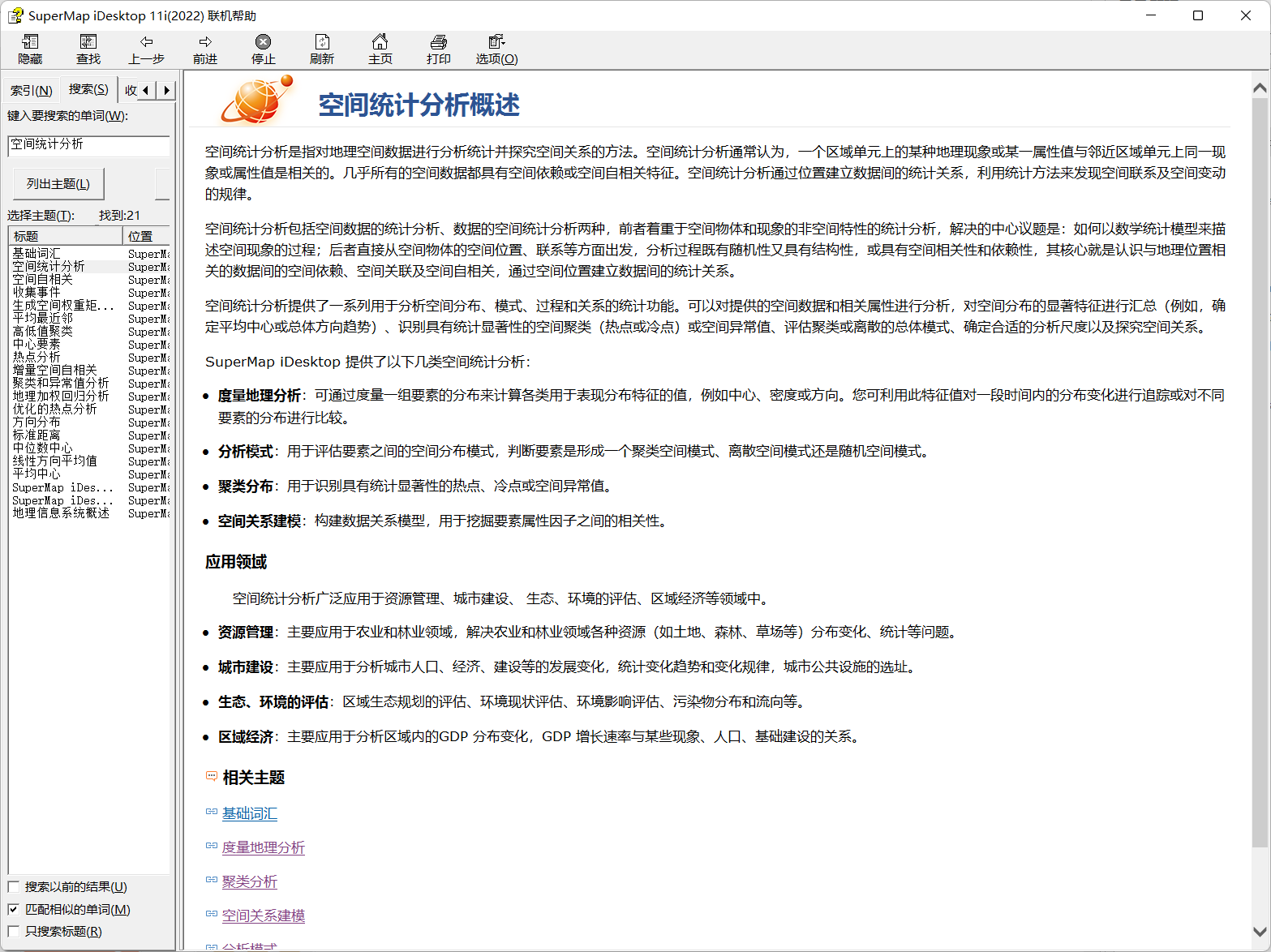The image size is (1271, 952).
Task: Click the 列出主题(L) button
Action: coord(58,184)
